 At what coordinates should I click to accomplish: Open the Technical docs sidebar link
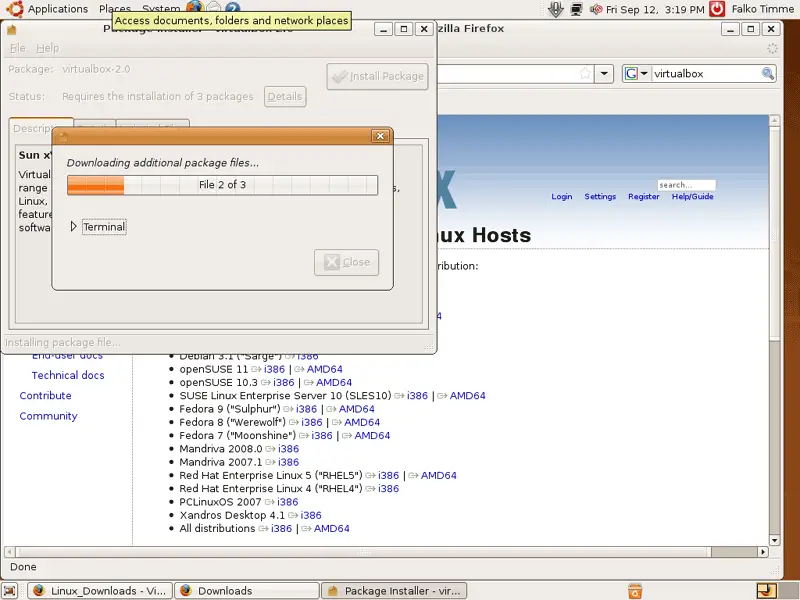pos(68,375)
